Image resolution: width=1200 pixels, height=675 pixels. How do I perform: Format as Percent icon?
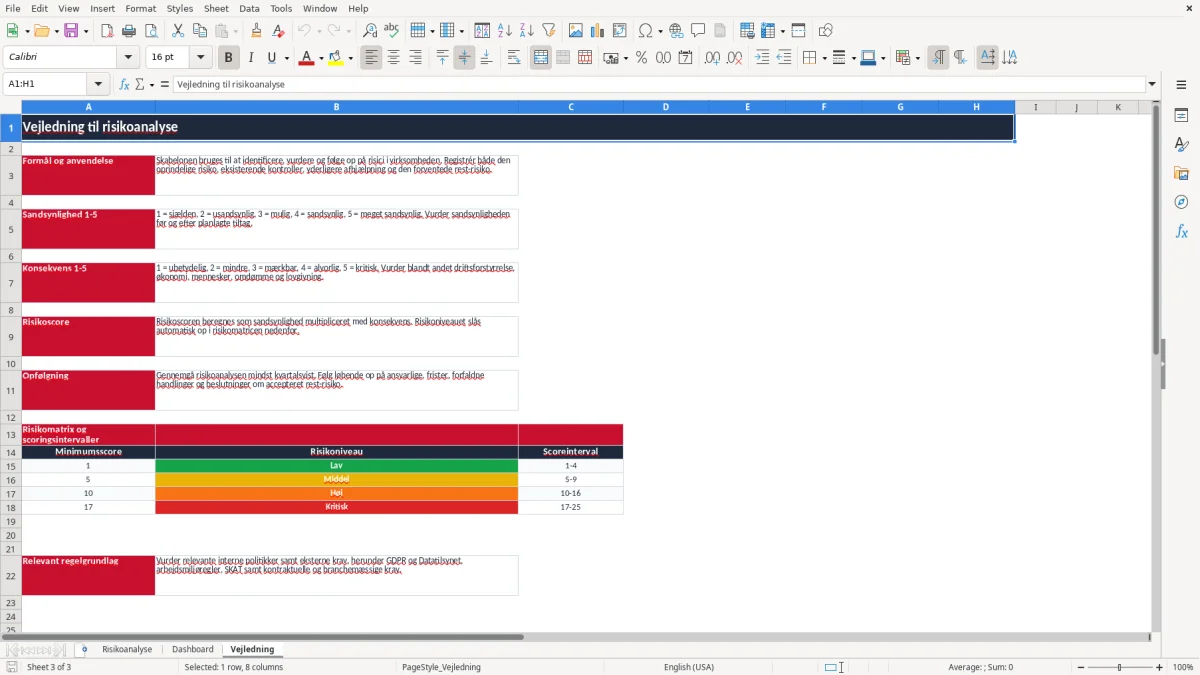(x=641, y=58)
